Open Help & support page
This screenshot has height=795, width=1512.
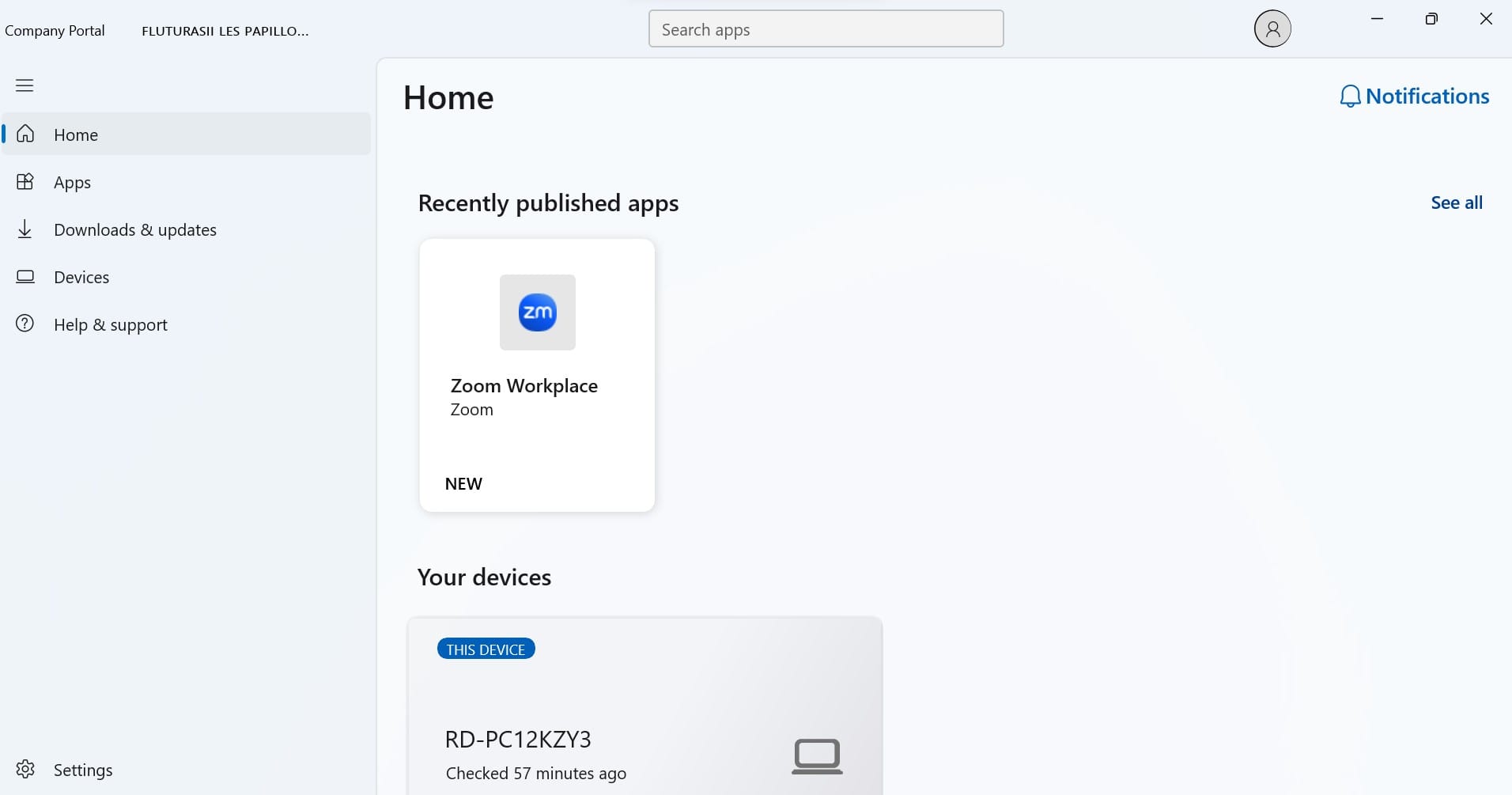coord(187,324)
